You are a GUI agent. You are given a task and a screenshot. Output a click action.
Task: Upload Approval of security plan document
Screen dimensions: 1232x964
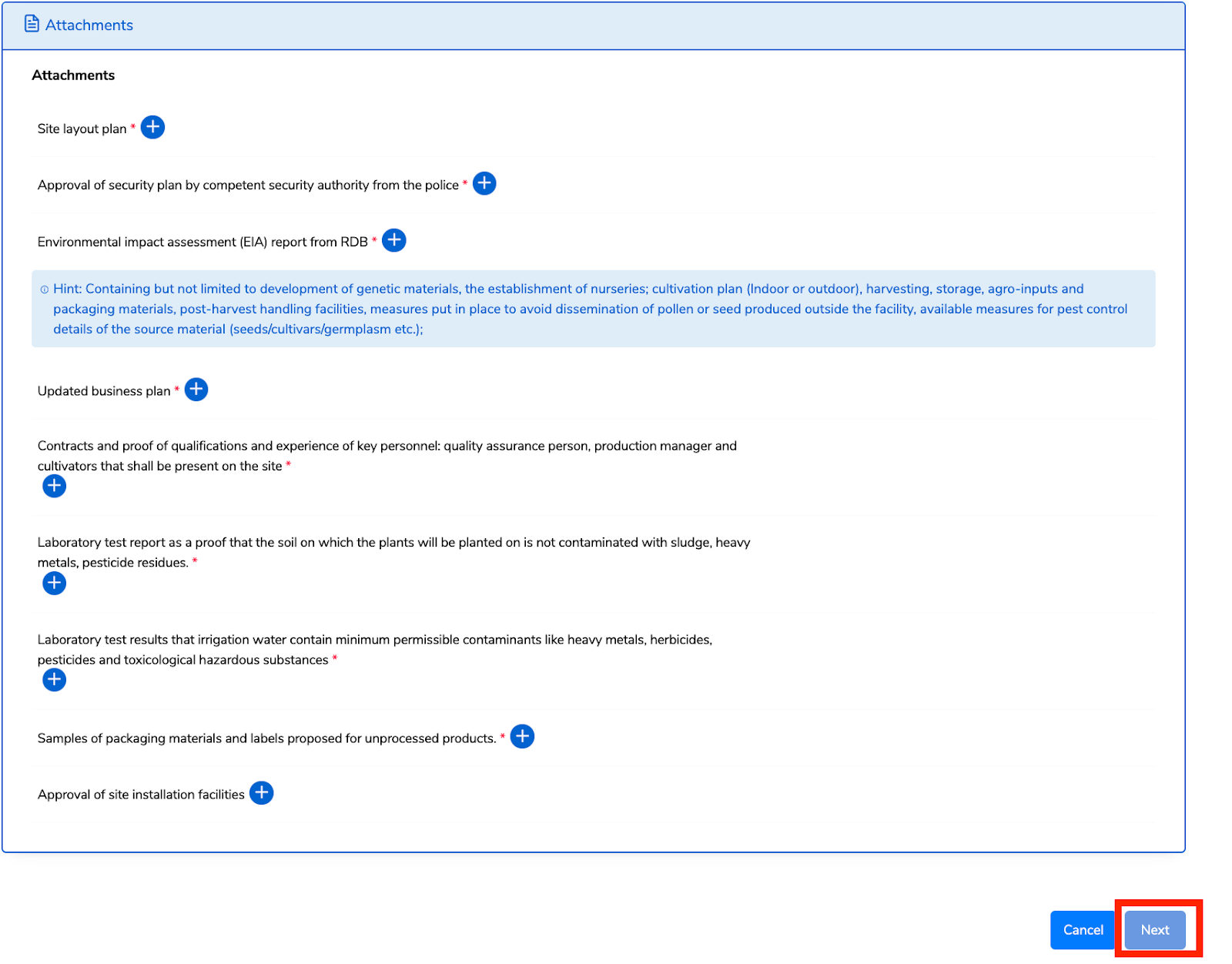click(x=484, y=183)
